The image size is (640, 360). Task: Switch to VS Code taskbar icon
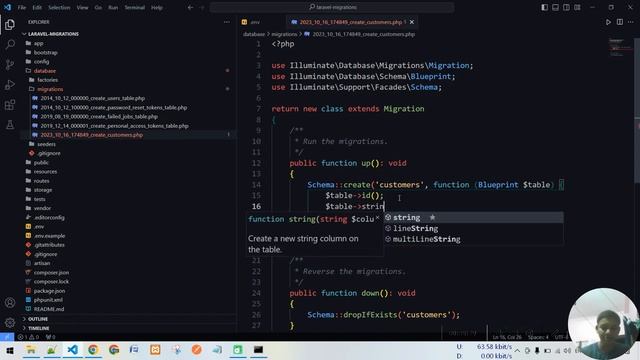(x=72, y=350)
